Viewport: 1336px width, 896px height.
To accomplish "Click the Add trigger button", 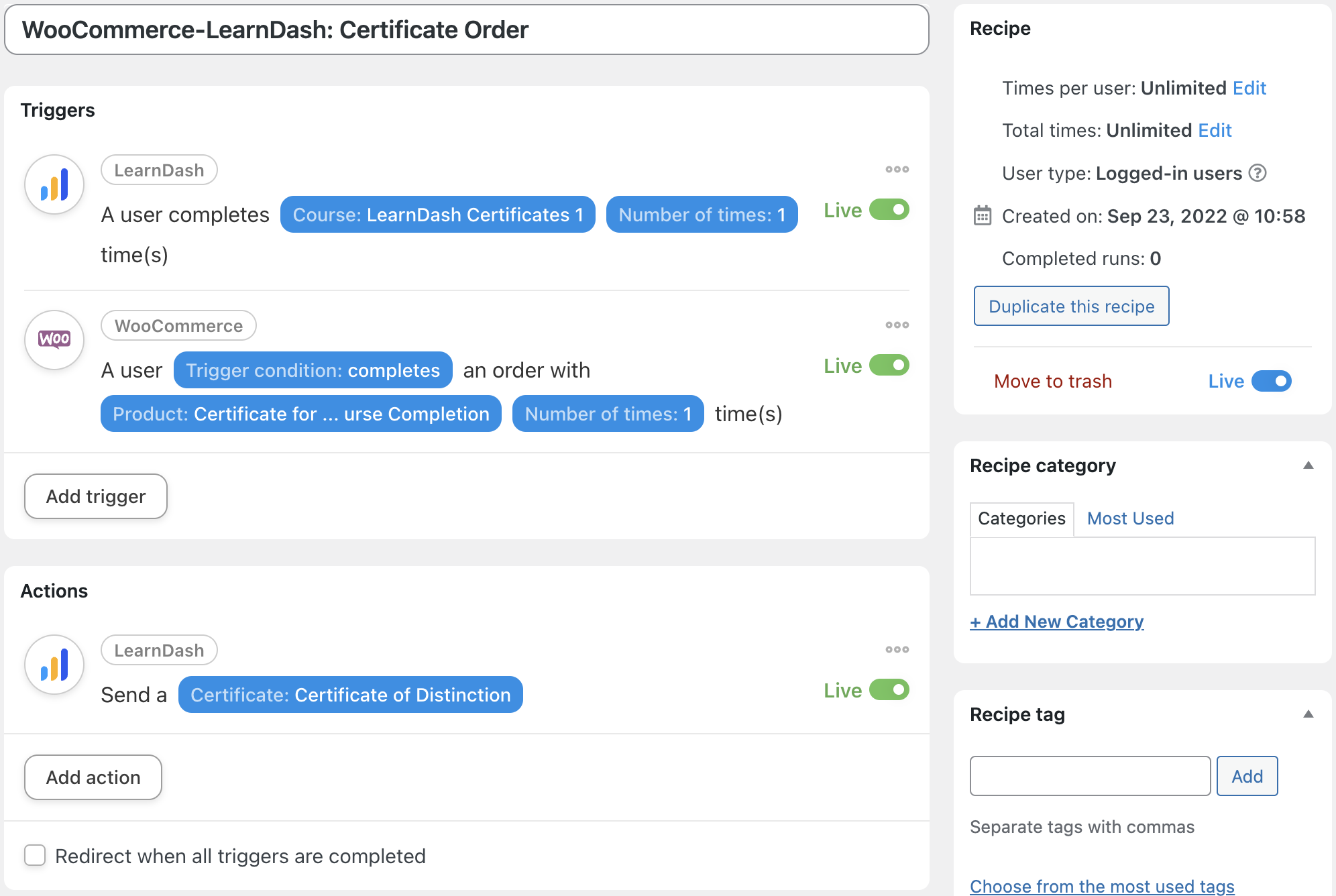I will click(x=95, y=496).
